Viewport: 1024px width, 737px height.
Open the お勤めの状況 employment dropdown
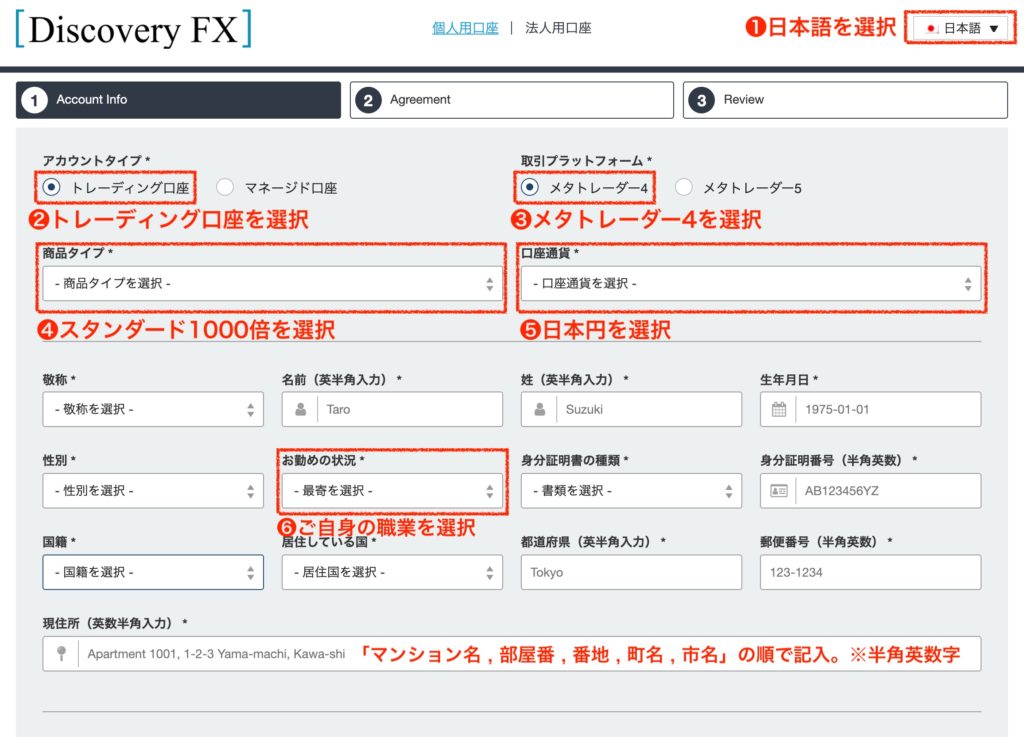pyautogui.click(x=392, y=491)
